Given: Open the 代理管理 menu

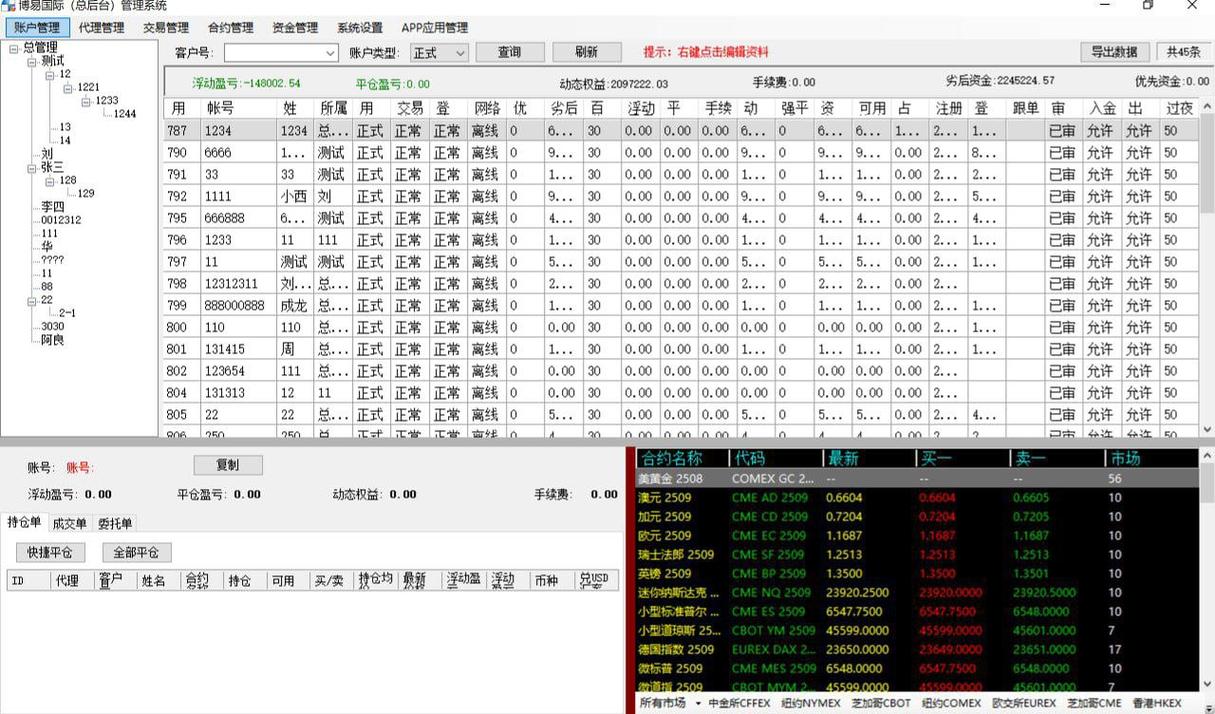Looking at the screenshot, I should click(x=101, y=28).
